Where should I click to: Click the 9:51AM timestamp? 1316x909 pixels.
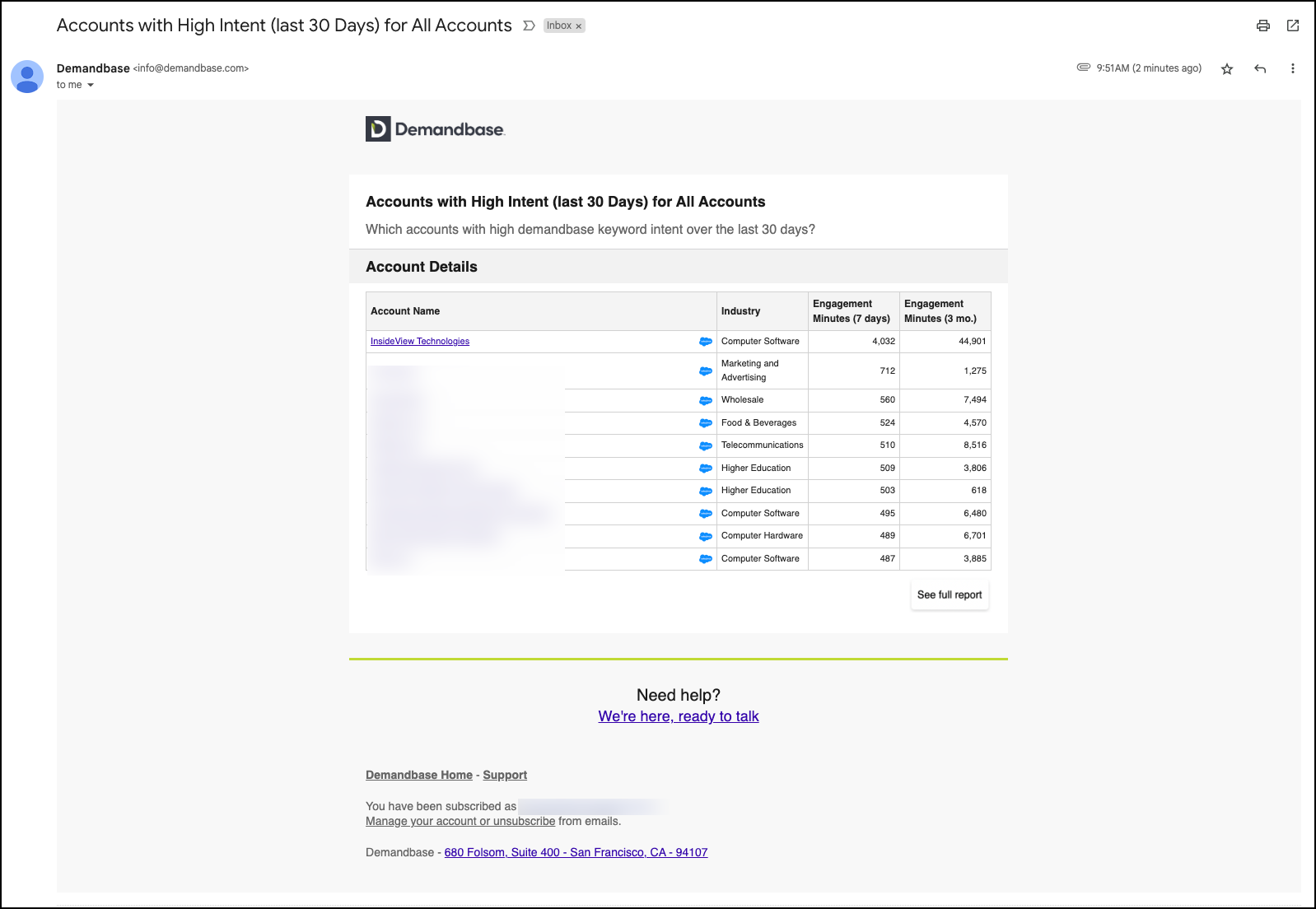click(x=1149, y=68)
